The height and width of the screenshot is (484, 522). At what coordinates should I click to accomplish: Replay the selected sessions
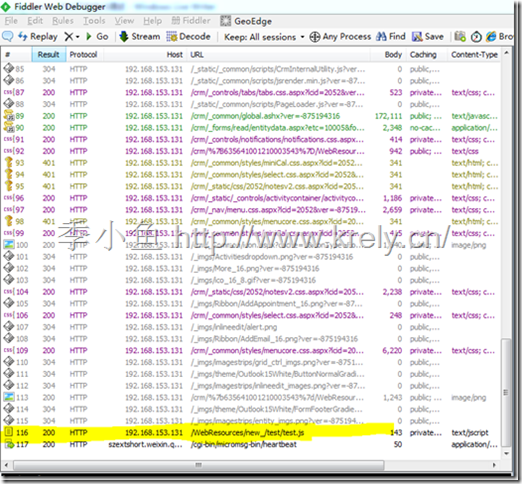[x=38, y=36]
